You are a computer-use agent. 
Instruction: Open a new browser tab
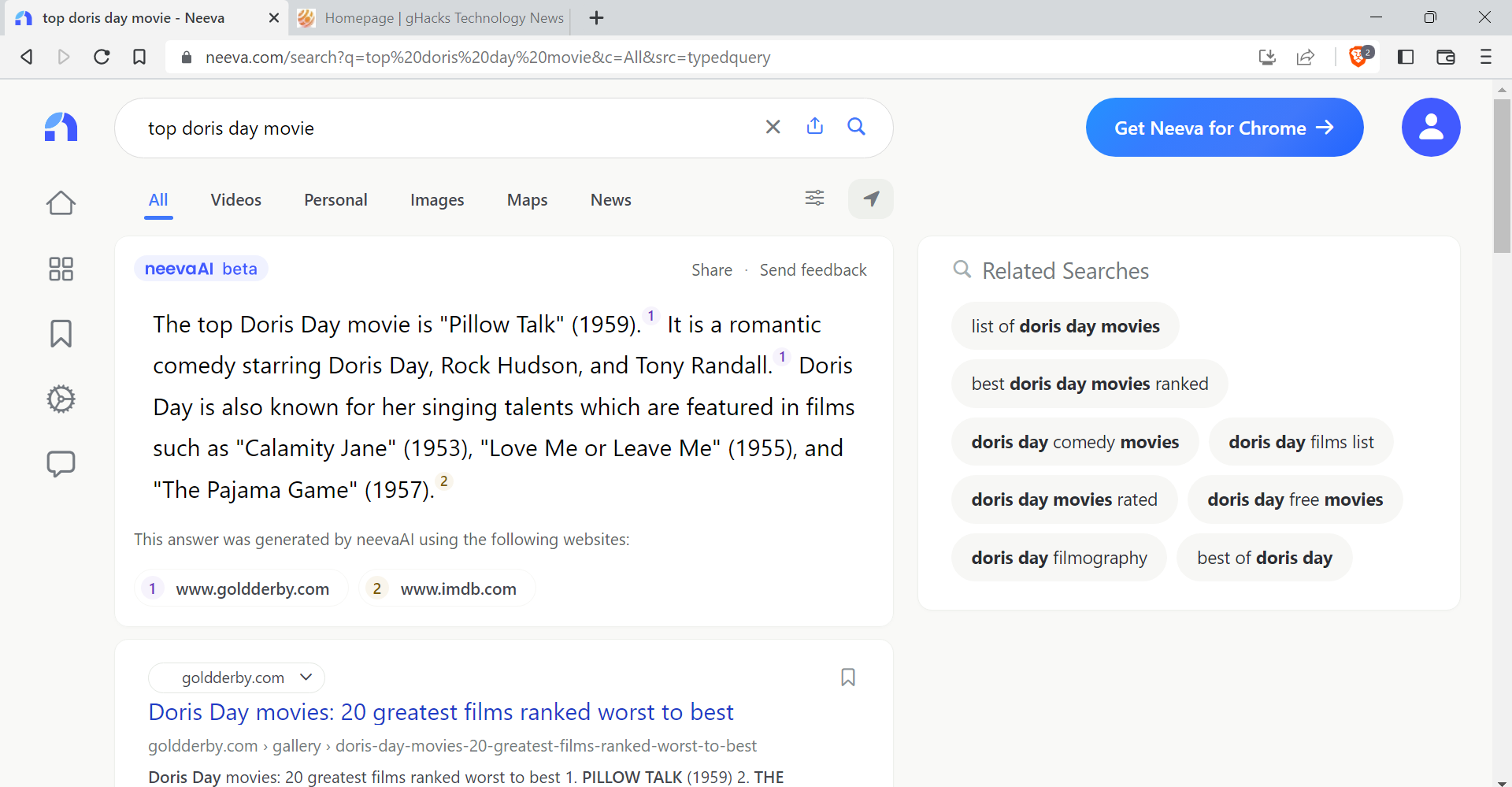(597, 17)
